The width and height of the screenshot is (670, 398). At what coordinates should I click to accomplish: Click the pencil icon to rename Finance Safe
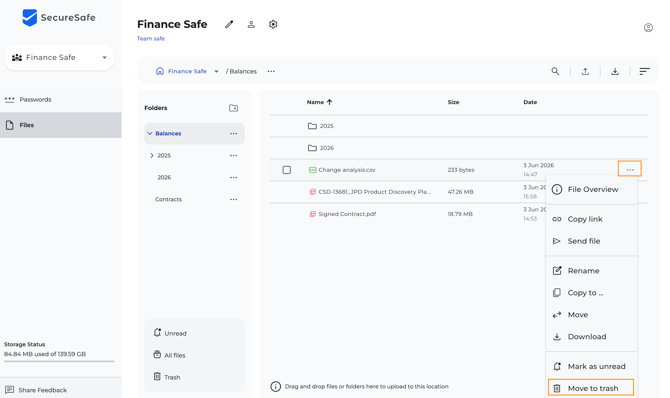point(229,24)
